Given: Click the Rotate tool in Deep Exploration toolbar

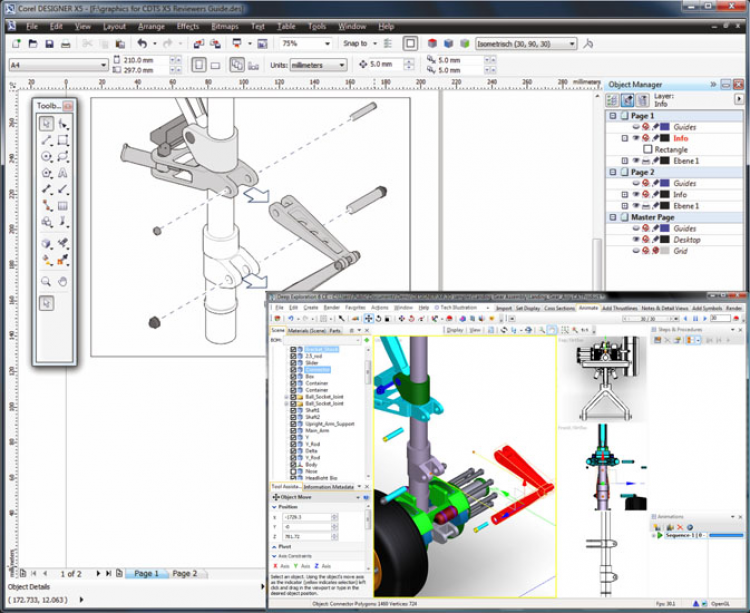Looking at the screenshot, I should (378, 318).
